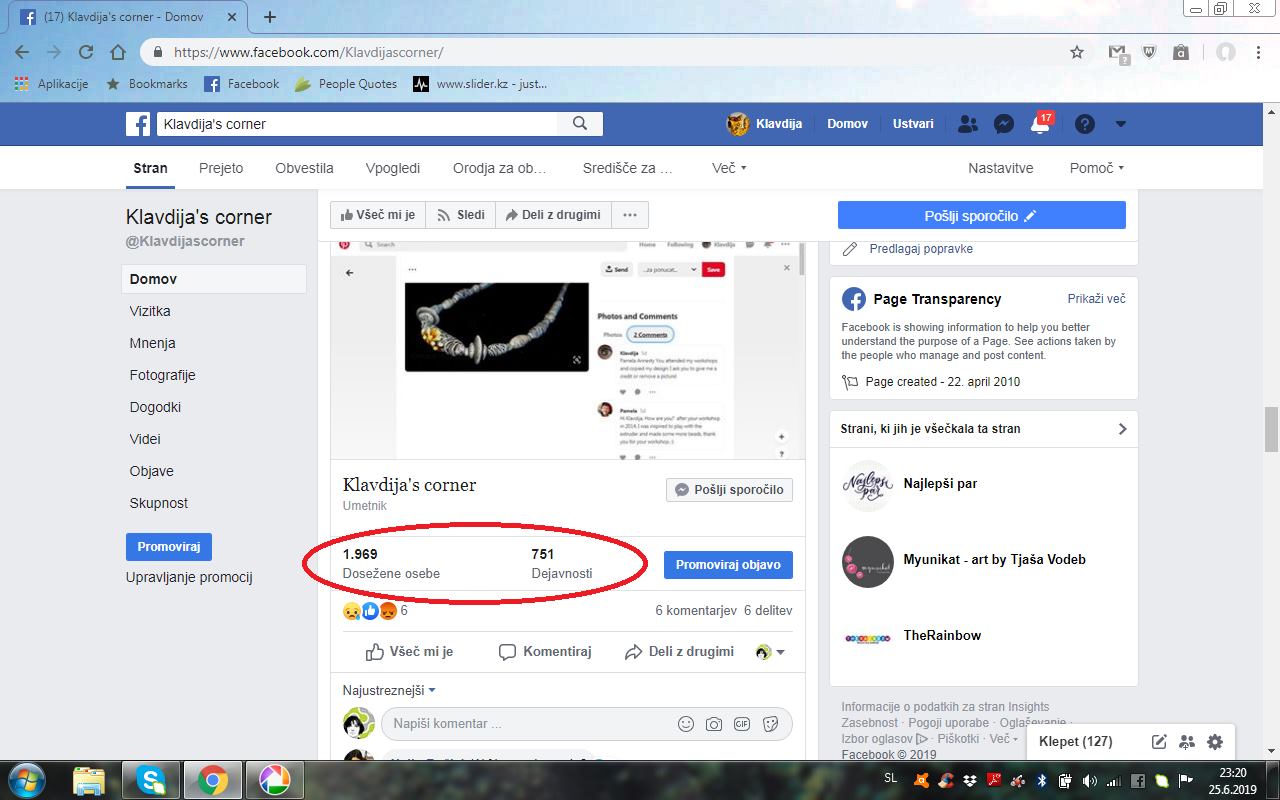
Task: Click the Promoviraj button in sidebar
Action: pyautogui.click(x=169, y=547)
